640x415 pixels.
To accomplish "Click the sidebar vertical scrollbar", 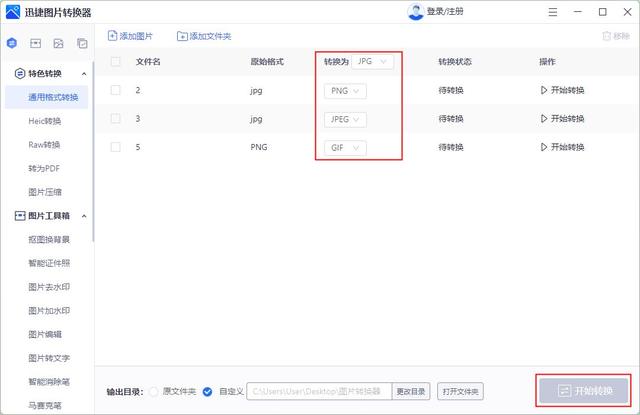I will pos(93,151).
